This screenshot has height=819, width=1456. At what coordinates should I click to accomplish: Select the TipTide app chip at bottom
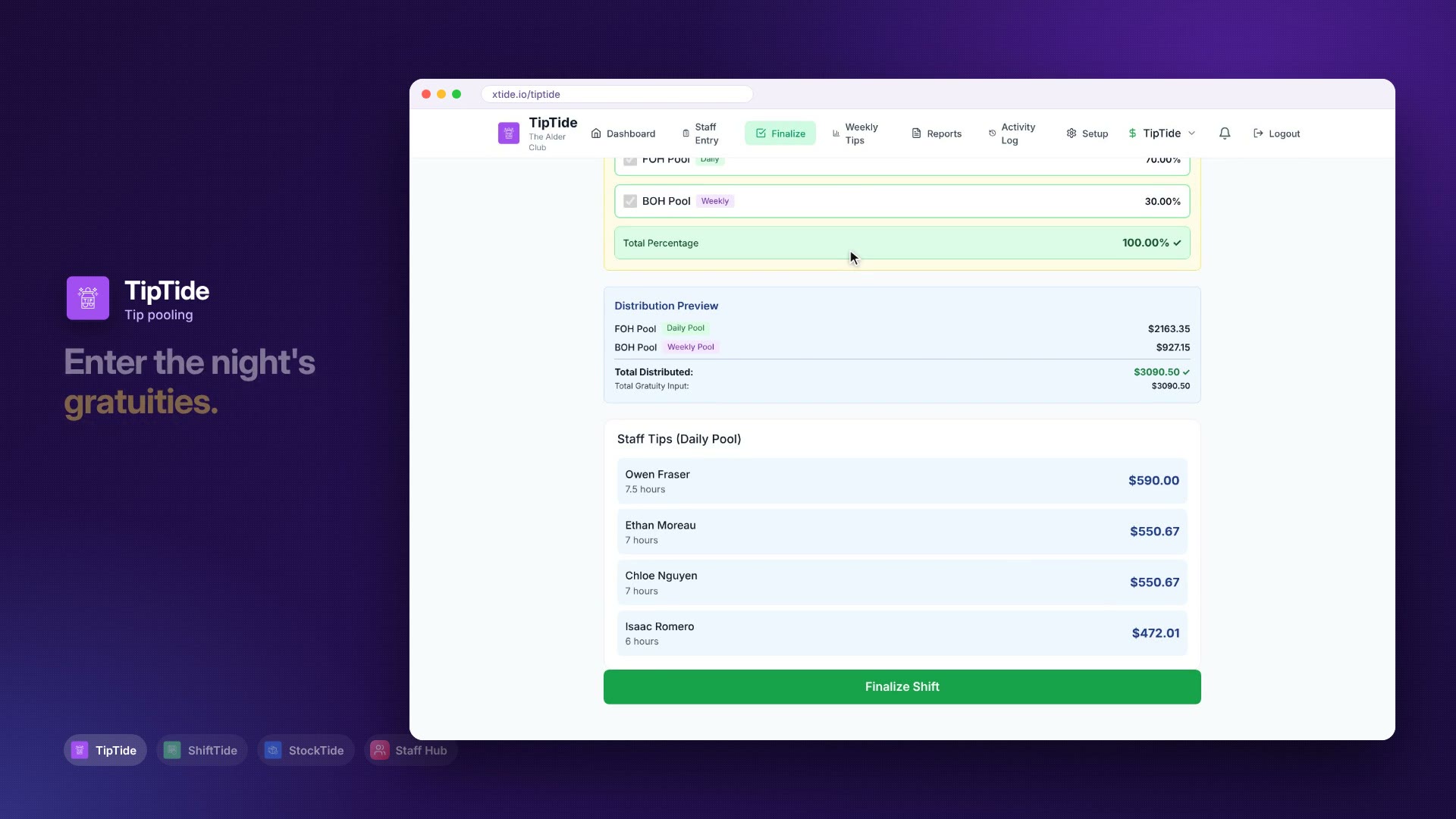105,750
